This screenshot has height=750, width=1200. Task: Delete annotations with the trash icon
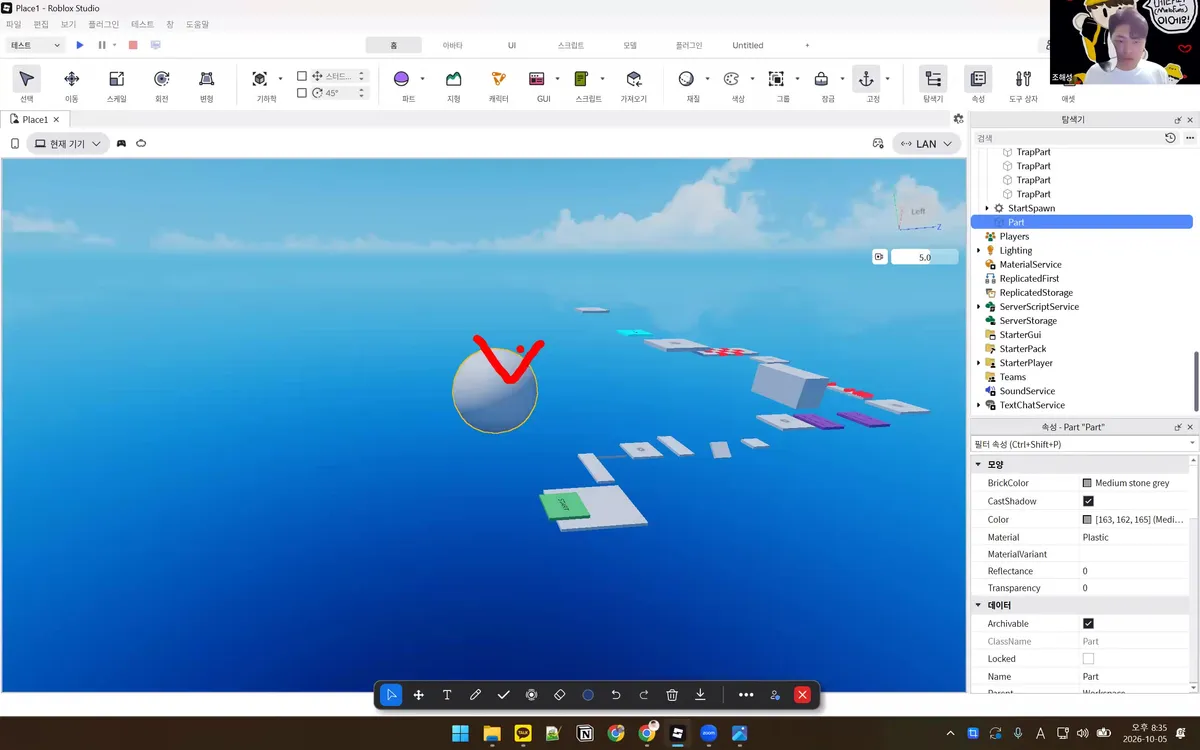(x=672, y=695)
